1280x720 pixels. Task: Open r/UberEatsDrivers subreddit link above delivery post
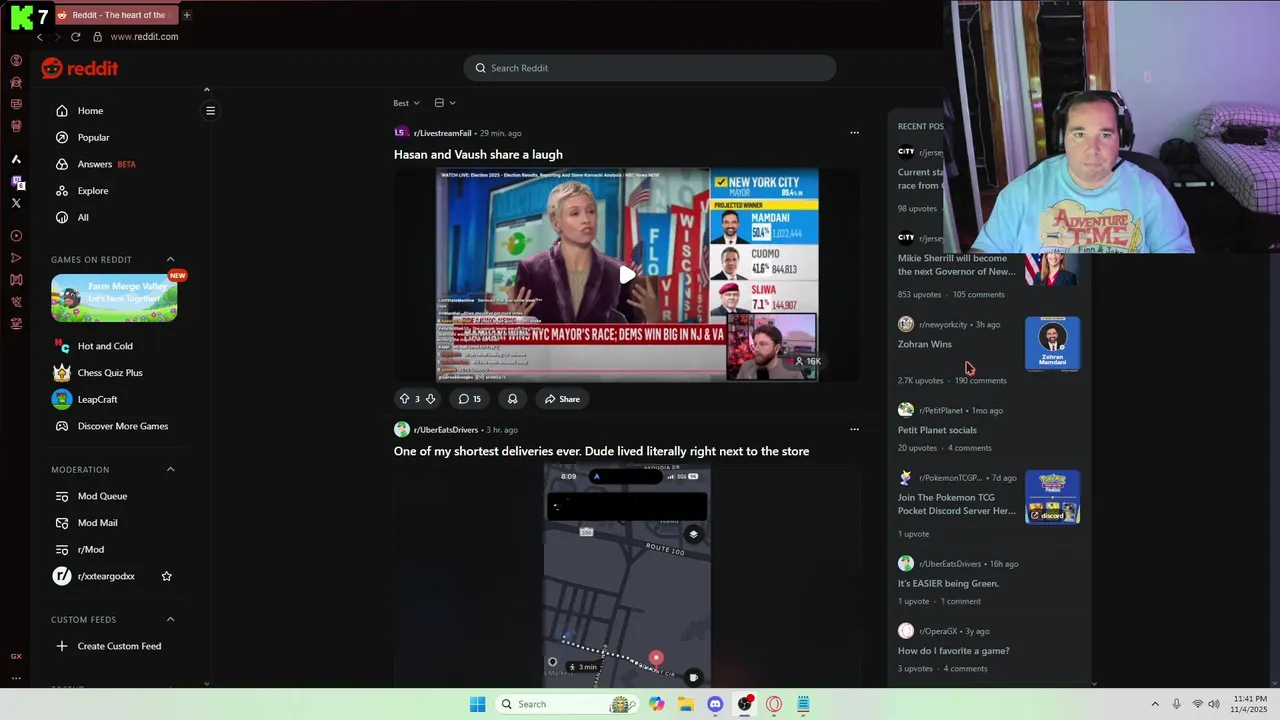(x=445, y=430)
